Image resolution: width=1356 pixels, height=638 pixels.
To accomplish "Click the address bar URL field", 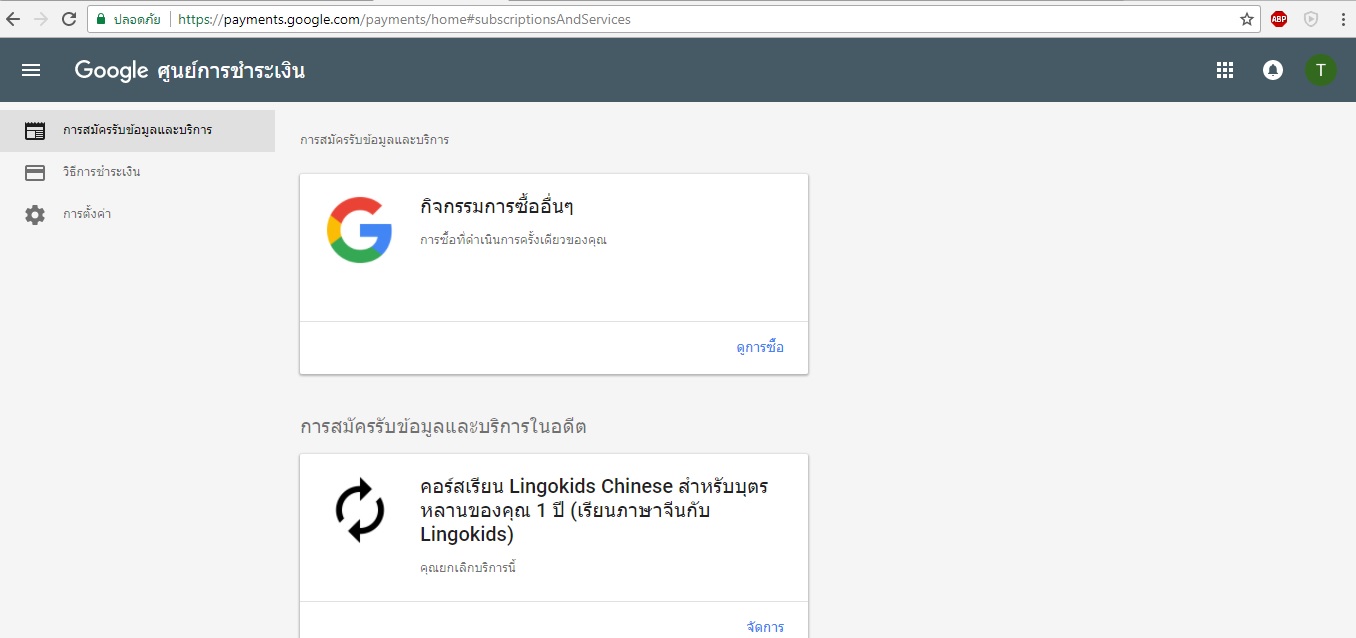I will (660, 19).
